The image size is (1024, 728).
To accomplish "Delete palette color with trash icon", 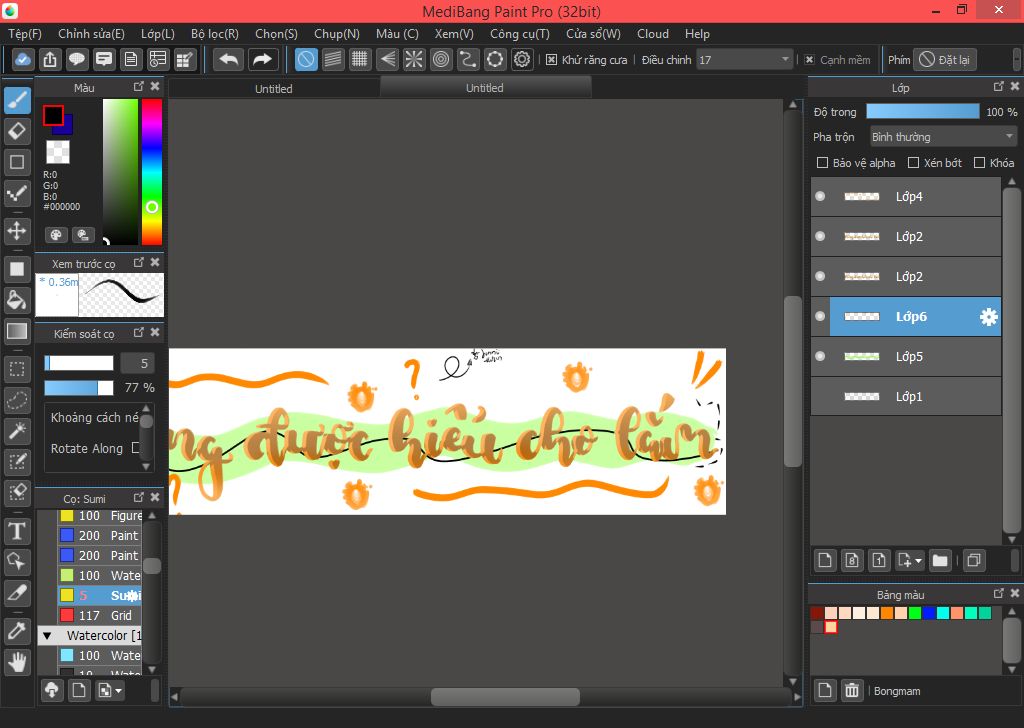I will coord(852,690).
